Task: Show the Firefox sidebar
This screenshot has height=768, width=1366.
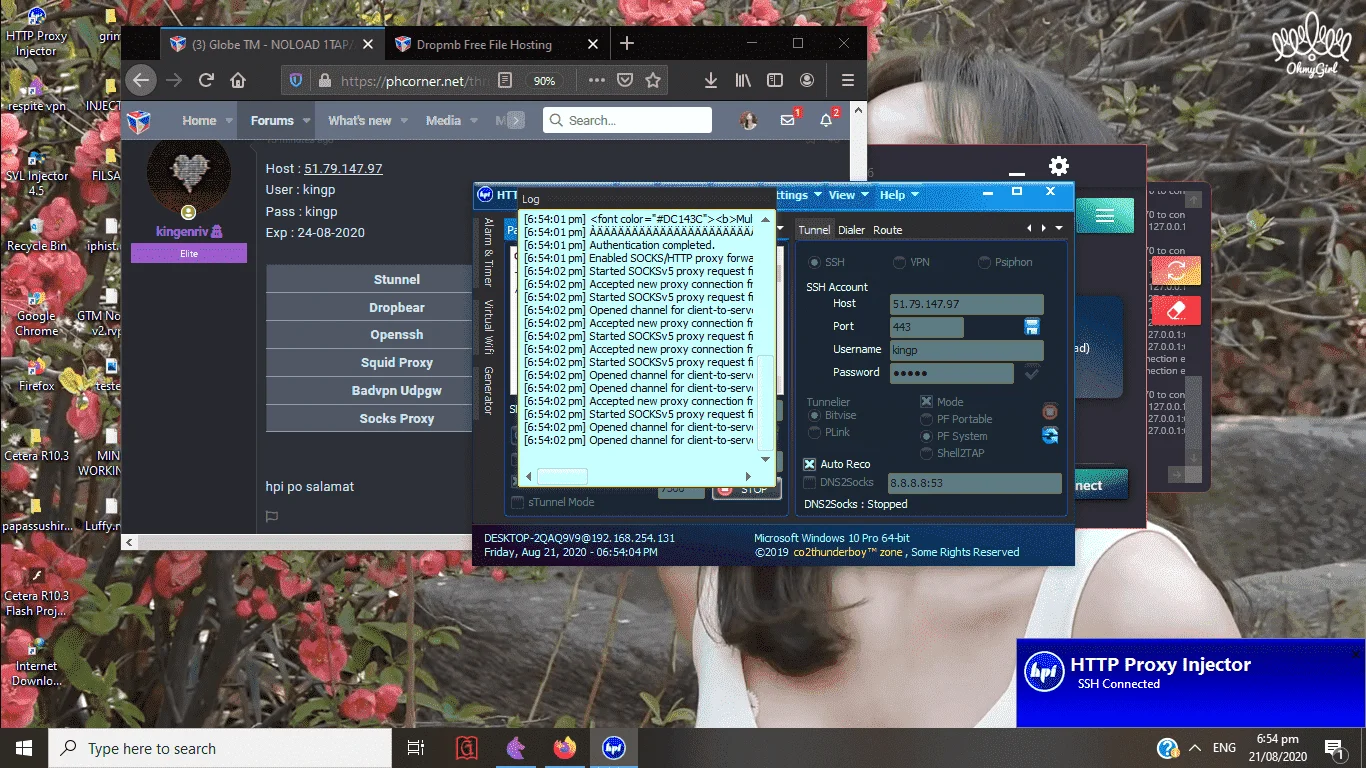Action: pos(775,81)
